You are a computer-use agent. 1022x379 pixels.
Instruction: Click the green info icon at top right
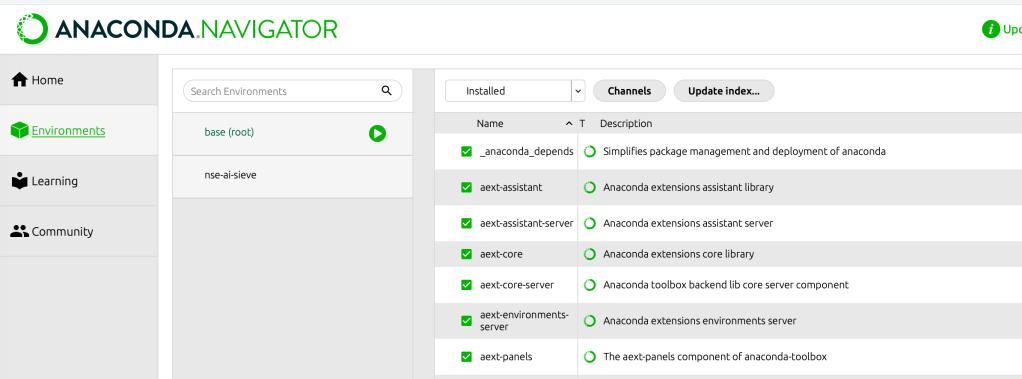(991, 29)
